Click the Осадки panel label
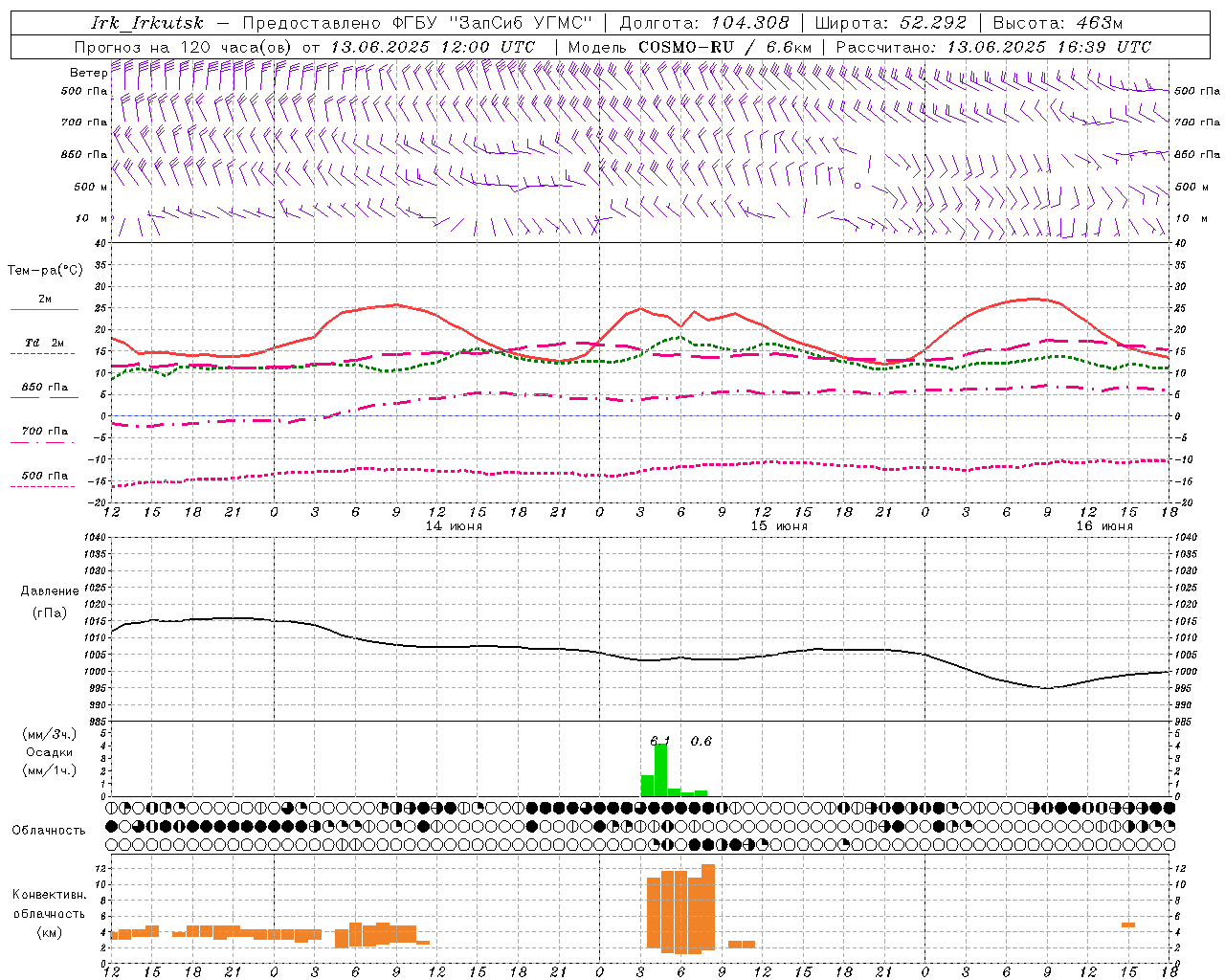Viewport: 1225px width, 980px height. coord(50,752)
